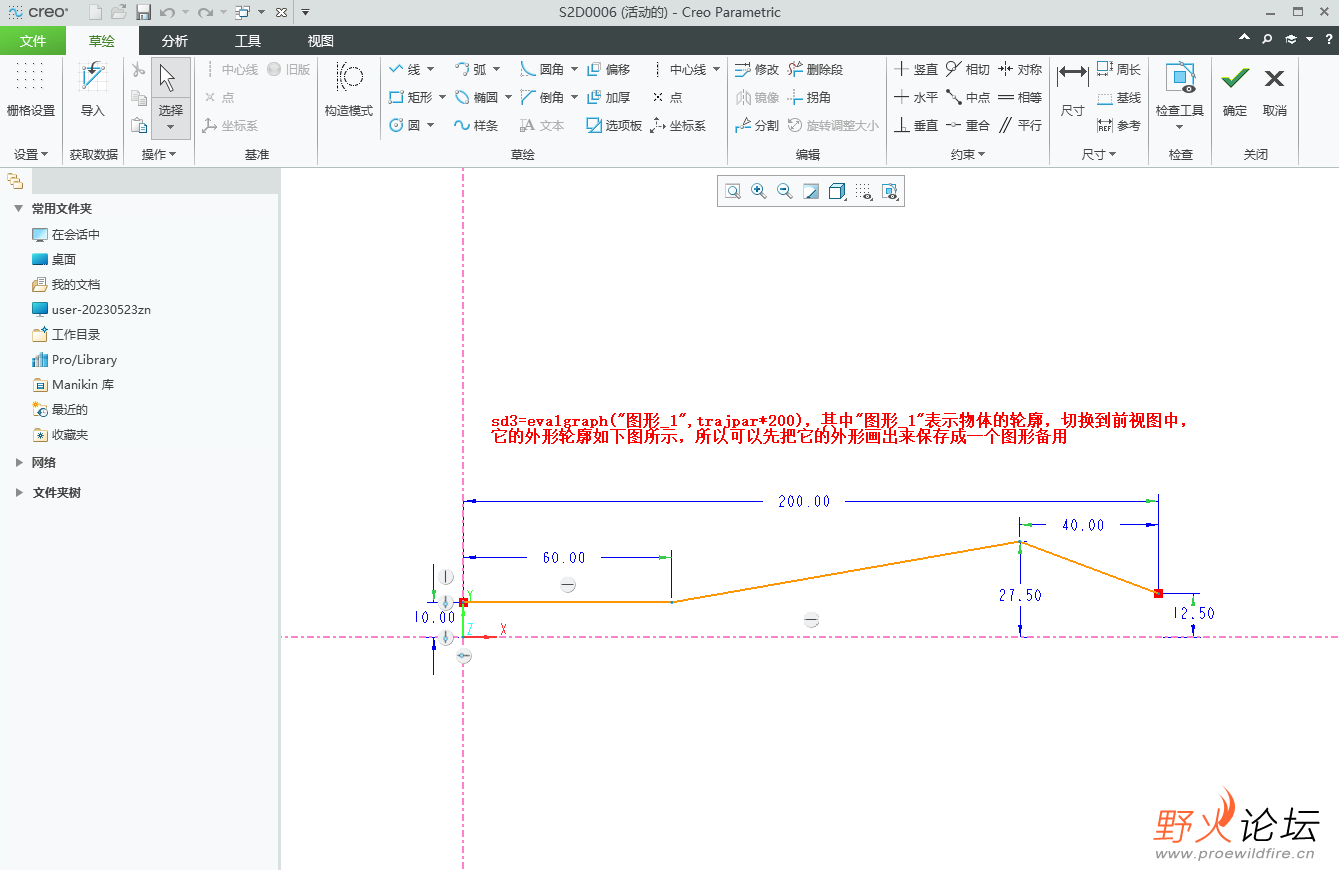Open Pro/Library folder
The height and width of the screenshot is (870, 1339).
(x=74, y=359)
